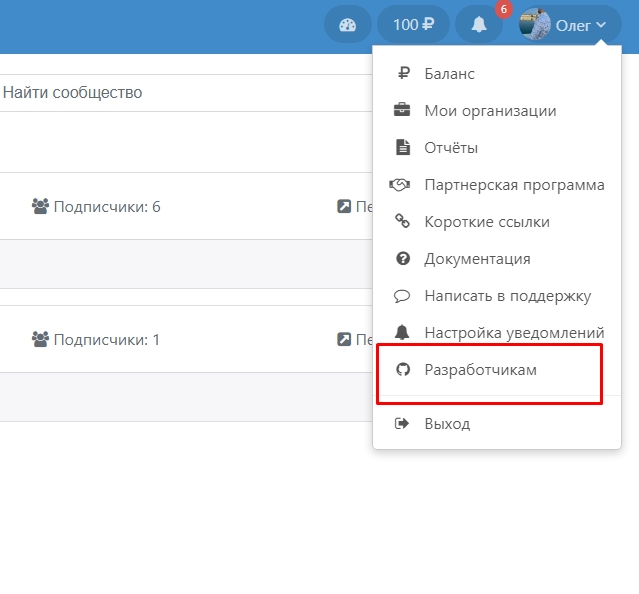639x594 pixels.
Task: Click the briefcase icon for Мои организации
Action: [402, 110]
